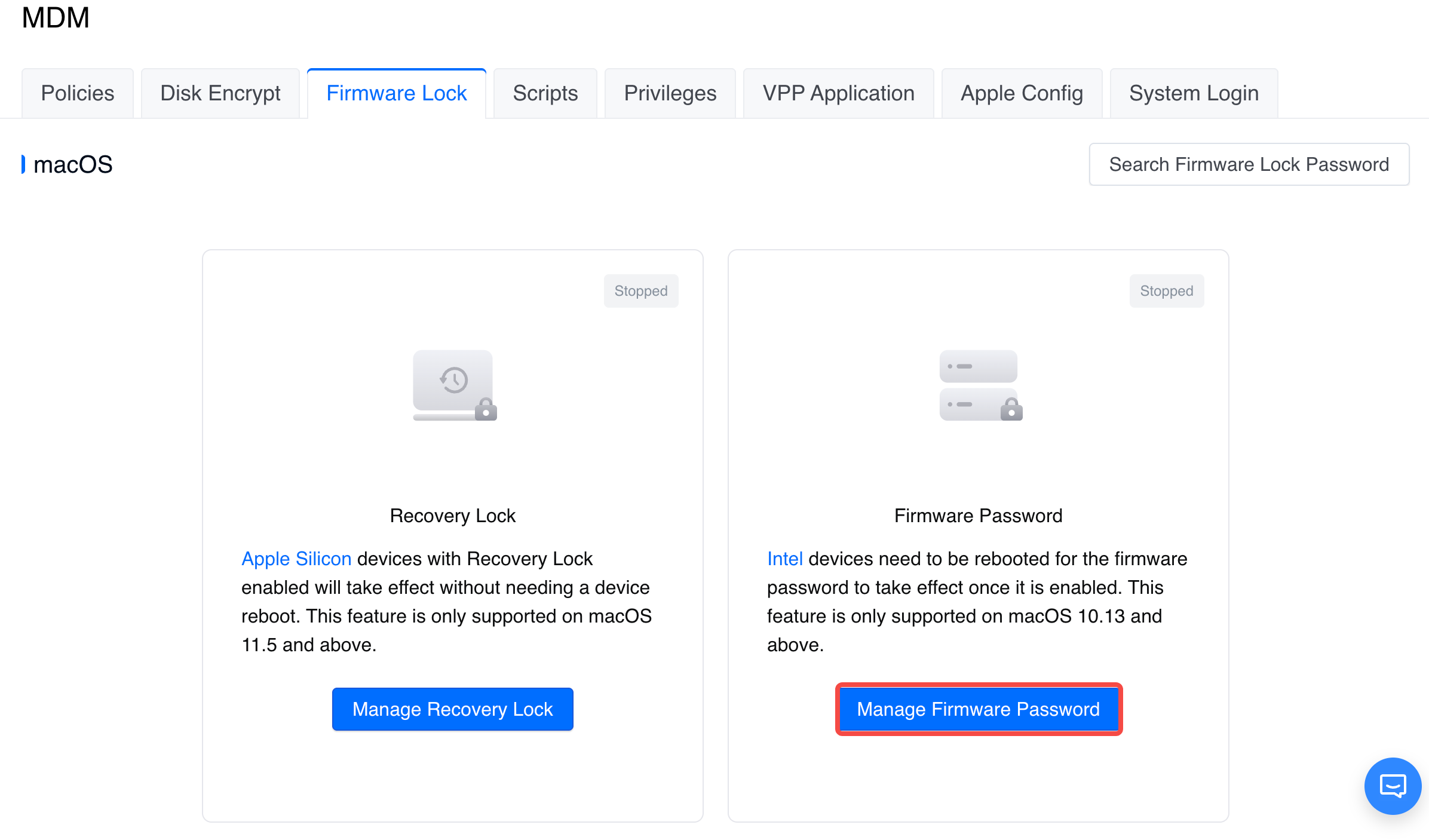Open the chat support bubble icon
Image resolution: width=1429 pixels, height=840 pixels.
1392,786
